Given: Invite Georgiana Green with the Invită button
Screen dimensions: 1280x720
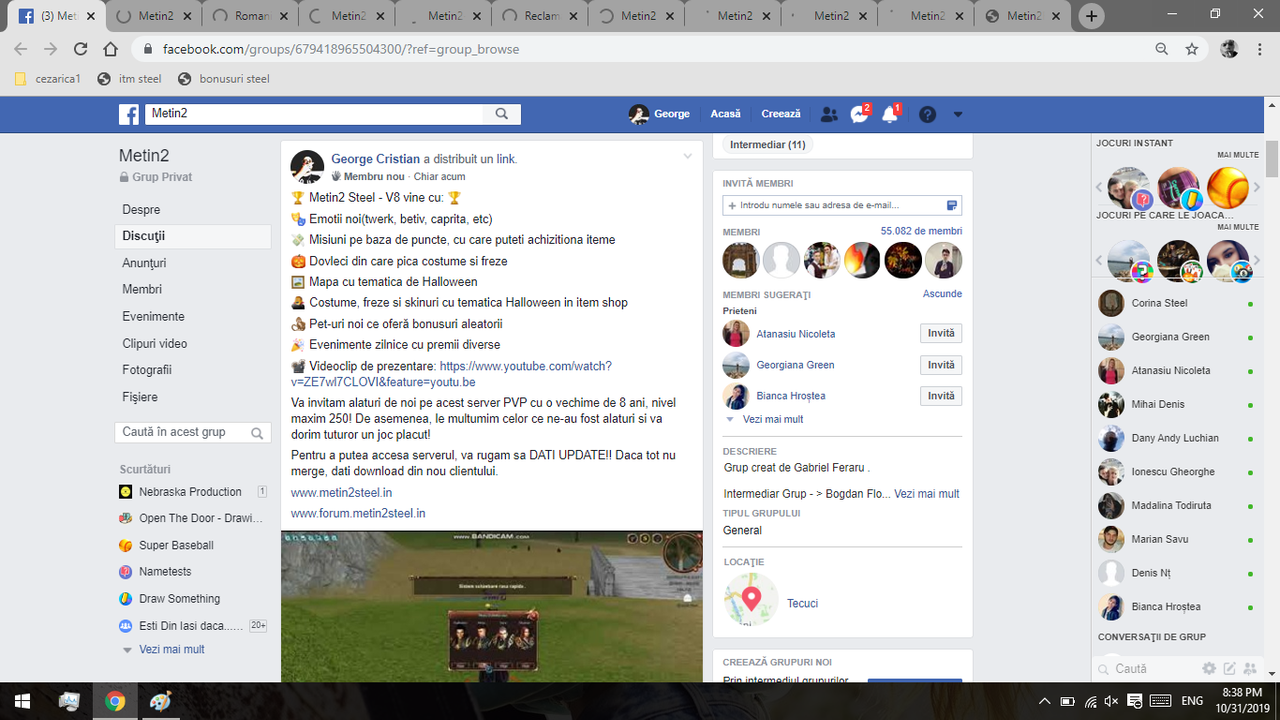Looking at the screenshot, I should point(941,365).
